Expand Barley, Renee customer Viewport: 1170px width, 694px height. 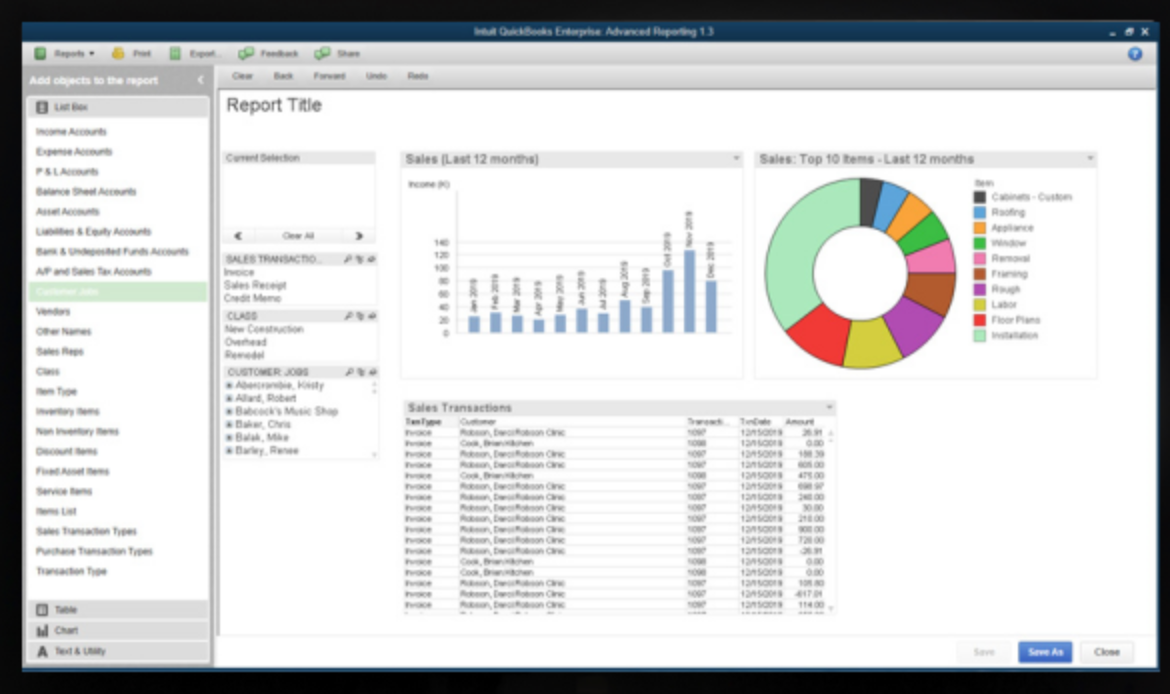(229, 451)
